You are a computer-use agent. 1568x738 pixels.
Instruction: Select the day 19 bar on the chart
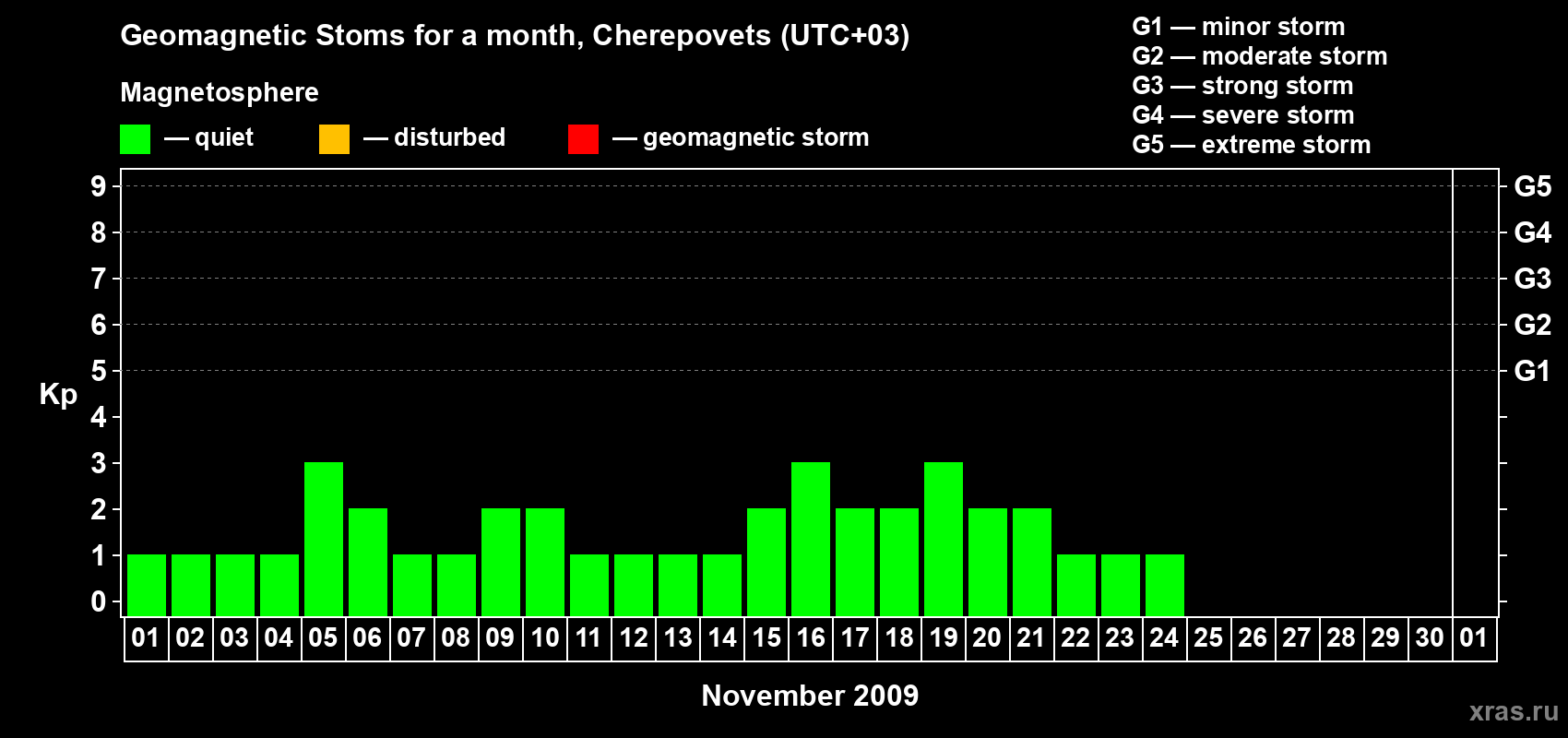coord(944,539)
